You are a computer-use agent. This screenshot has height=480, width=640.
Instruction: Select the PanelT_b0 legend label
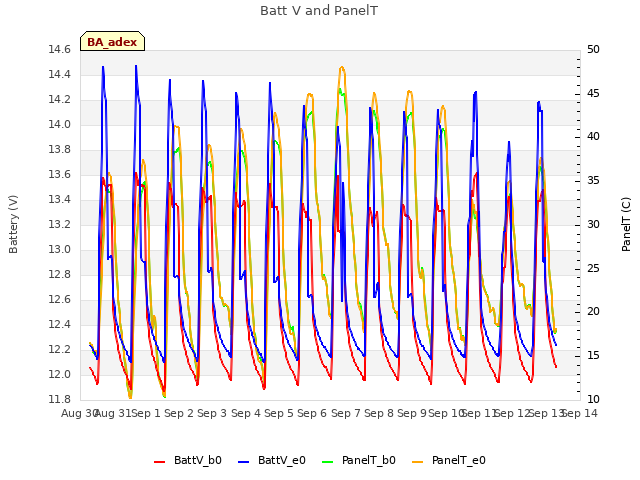[x=369, y=460]
